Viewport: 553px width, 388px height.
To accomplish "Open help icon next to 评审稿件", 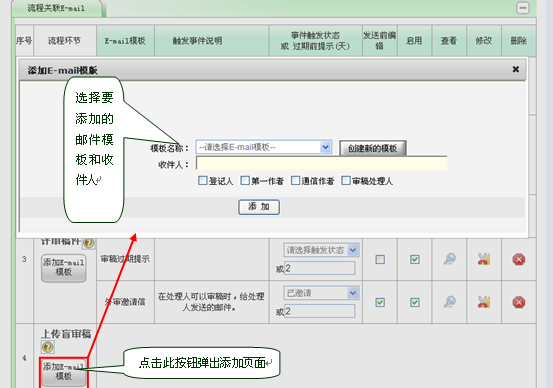I will tap(89, 243).
